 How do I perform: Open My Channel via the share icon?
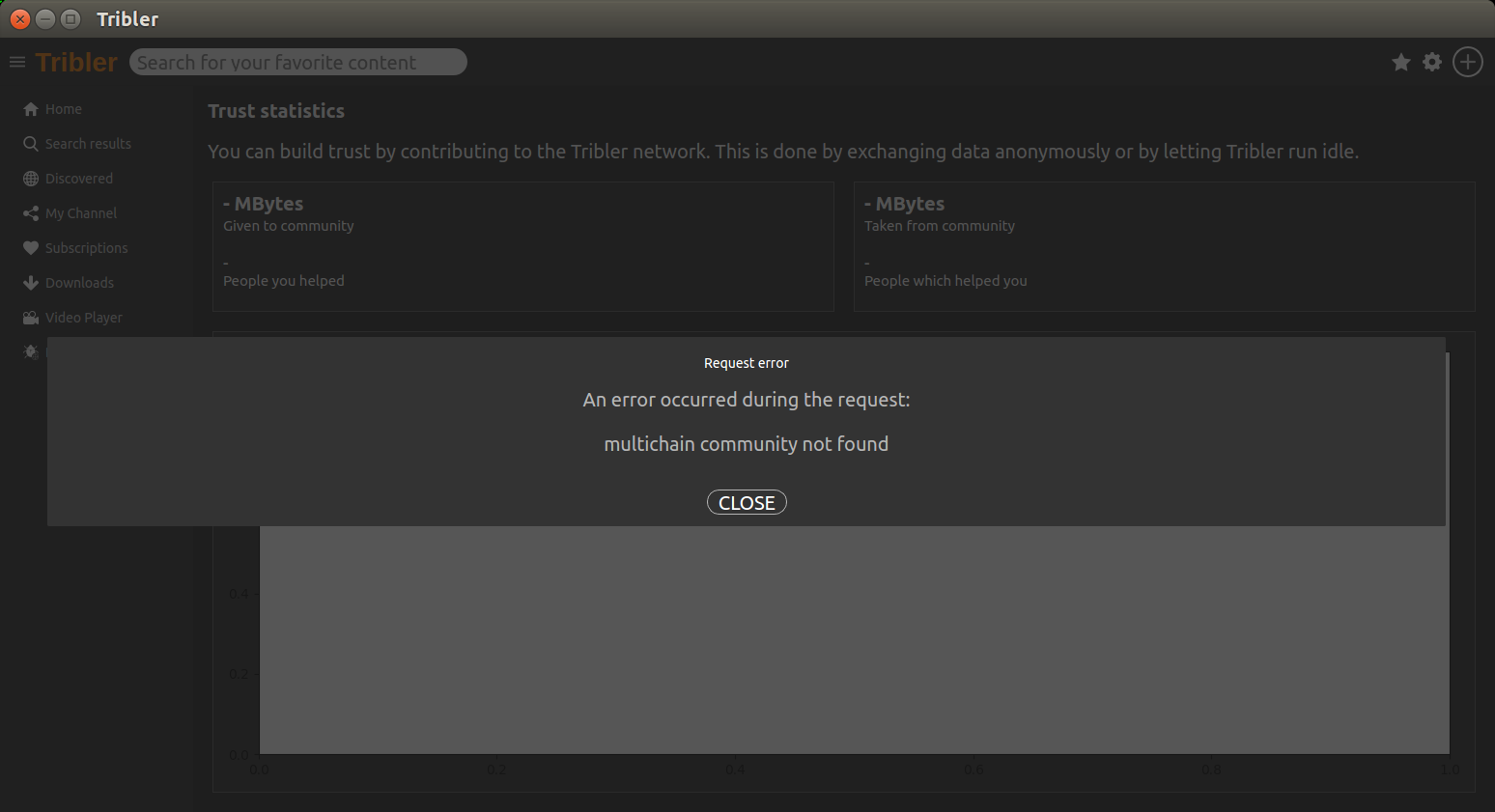tap(30, 212)
